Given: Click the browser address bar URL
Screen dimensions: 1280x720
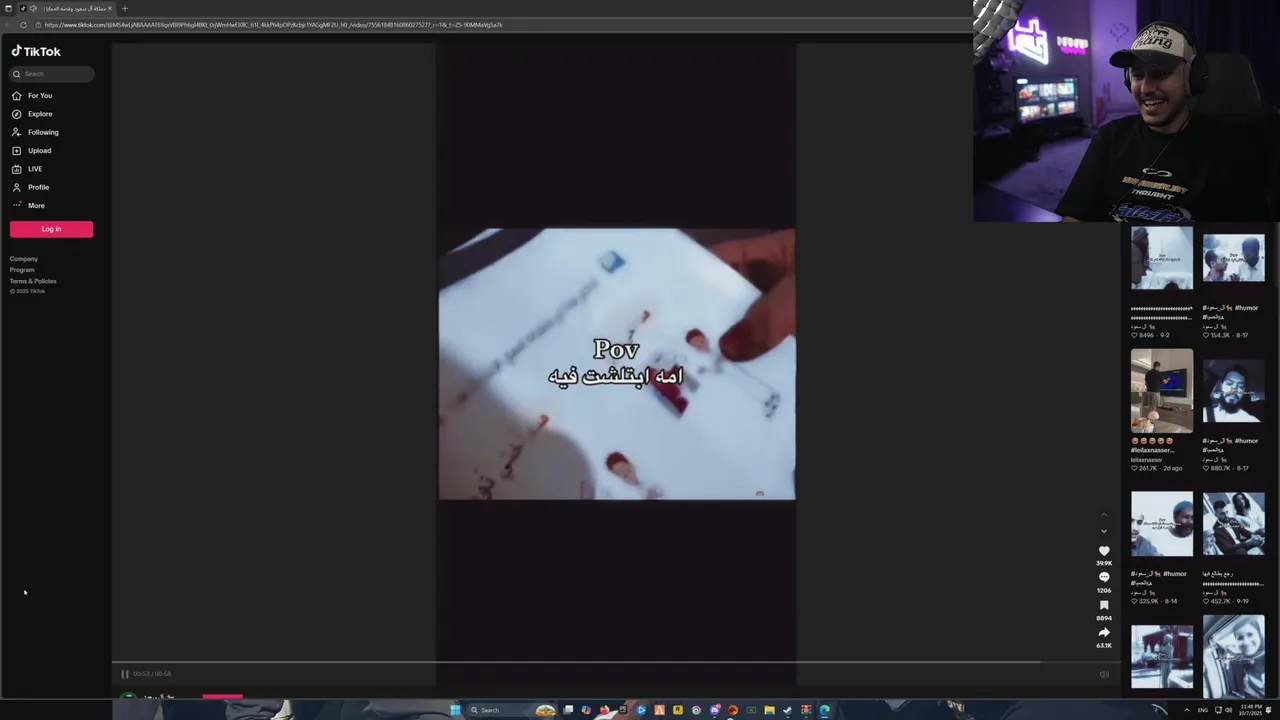Looking at the screenshot, I should tap(273, 25).
